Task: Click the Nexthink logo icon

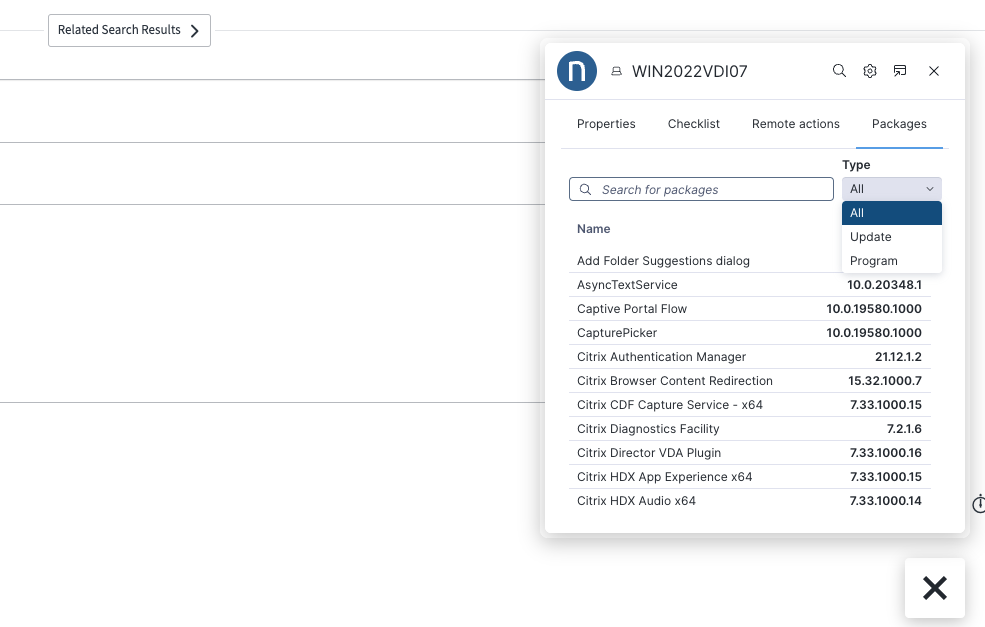Action: [577, 71]
